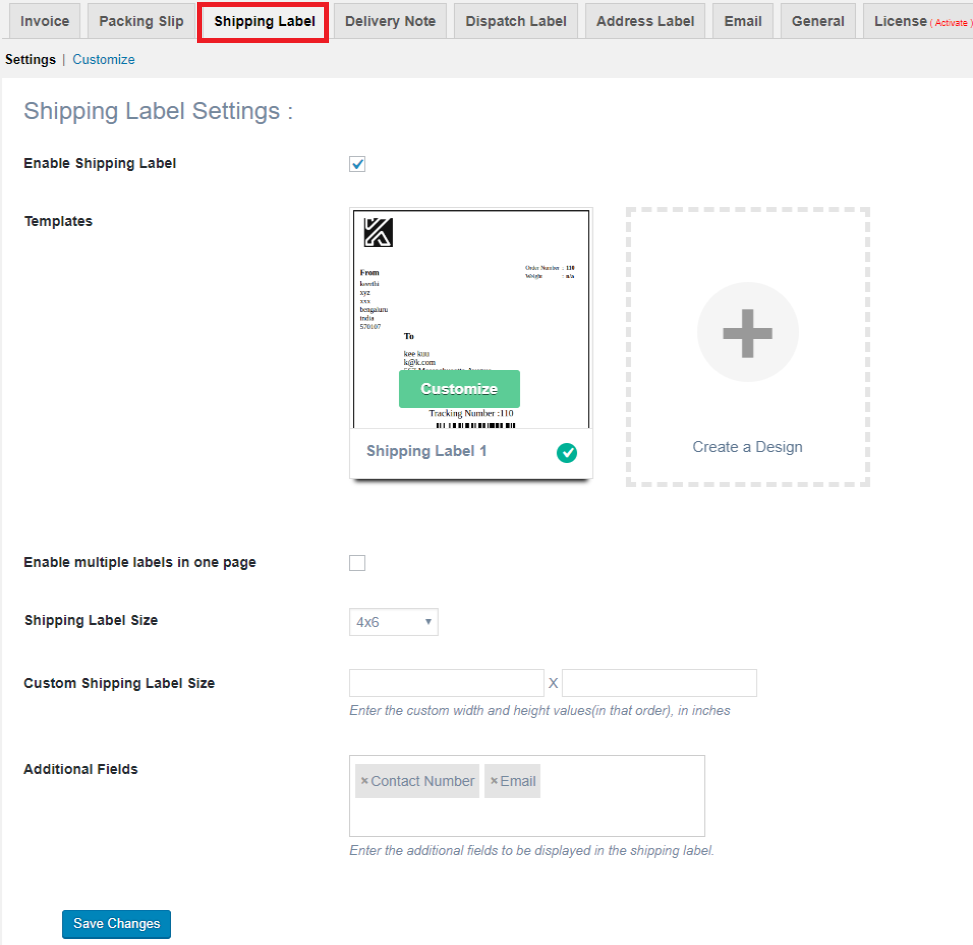Screen dimensions: 973x945
Task: Switch to the General tab
Action: 817,20
